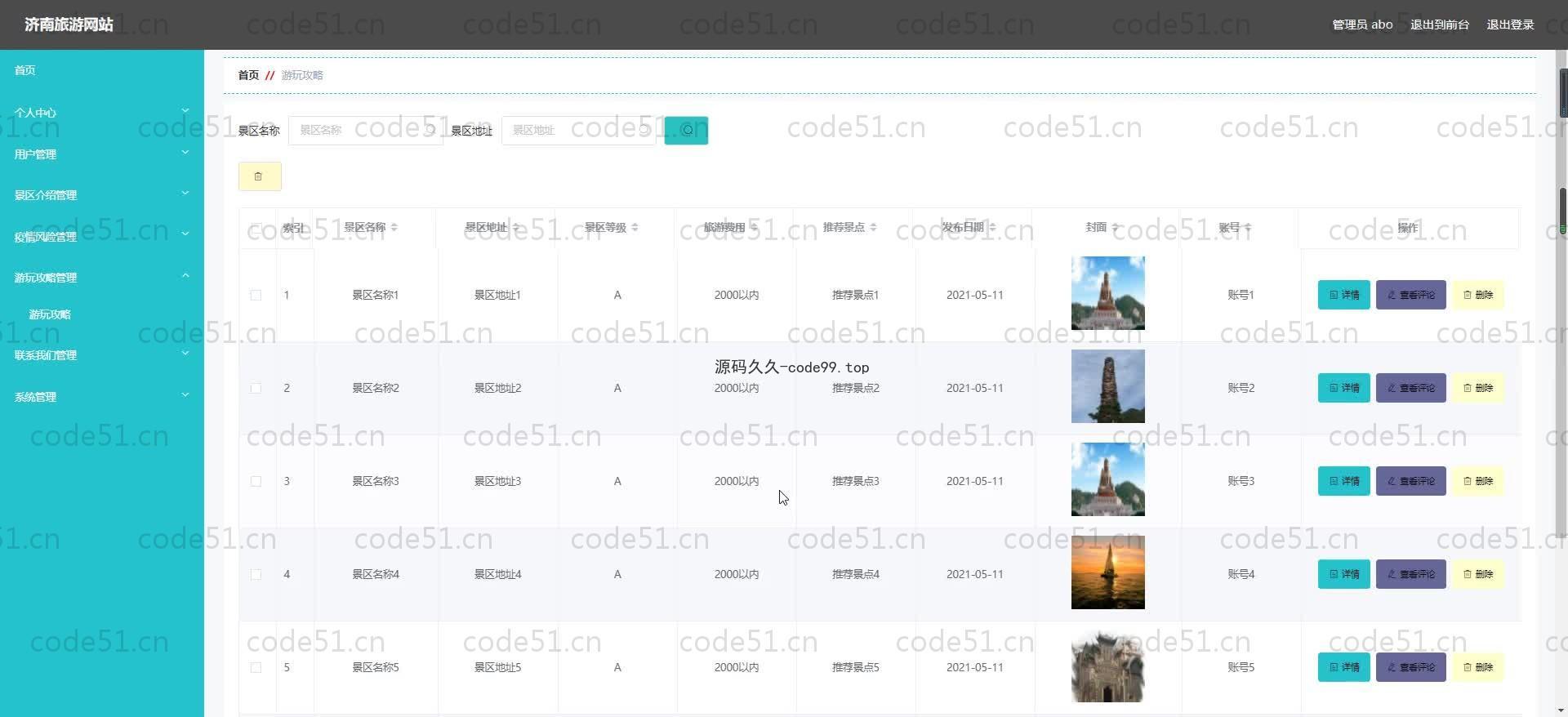Screen dimensions: 1568x717
Task: Tick checkbox for row 3
Action: pos(256,481)
